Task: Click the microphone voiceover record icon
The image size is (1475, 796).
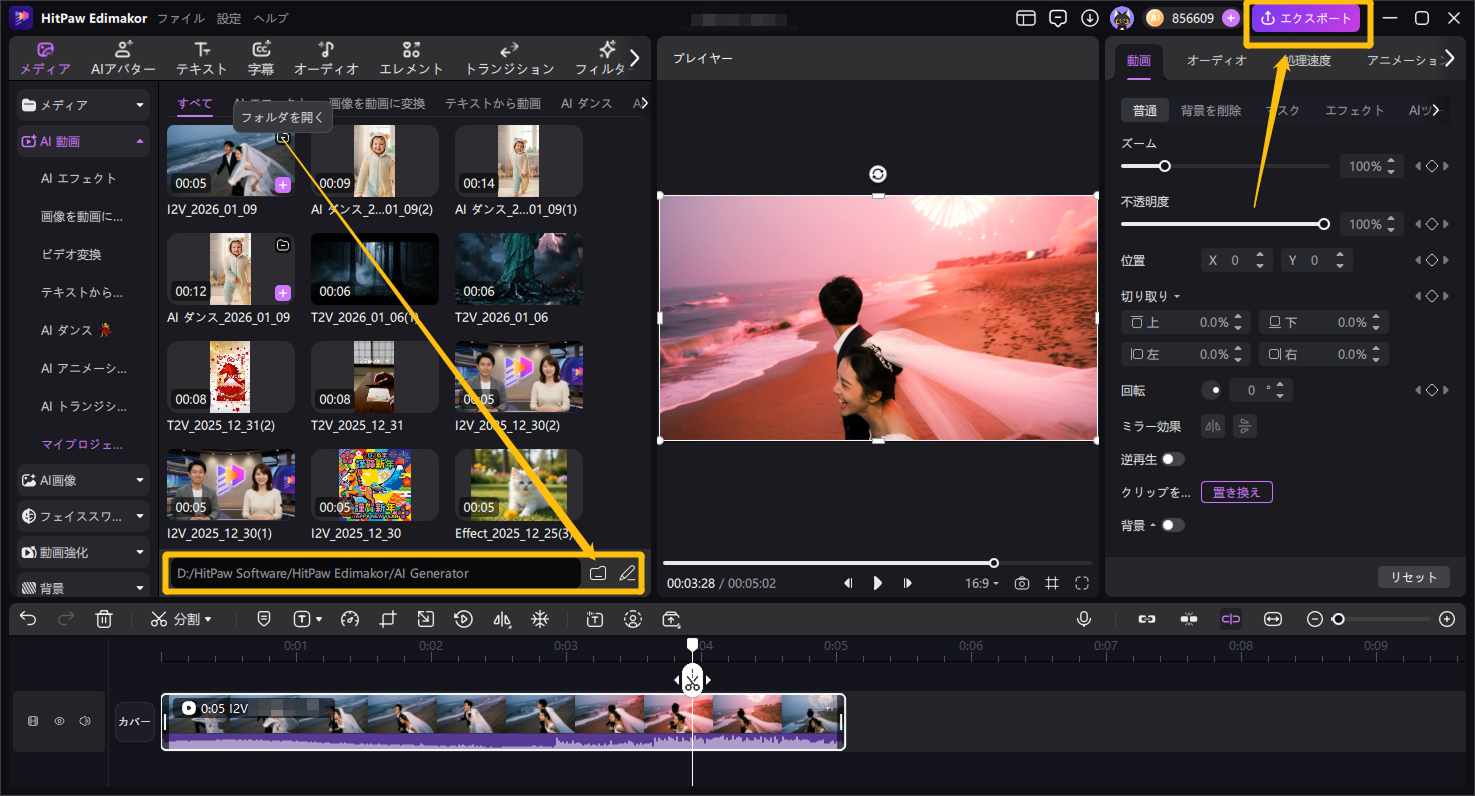Action: [x=1083, y=619]
